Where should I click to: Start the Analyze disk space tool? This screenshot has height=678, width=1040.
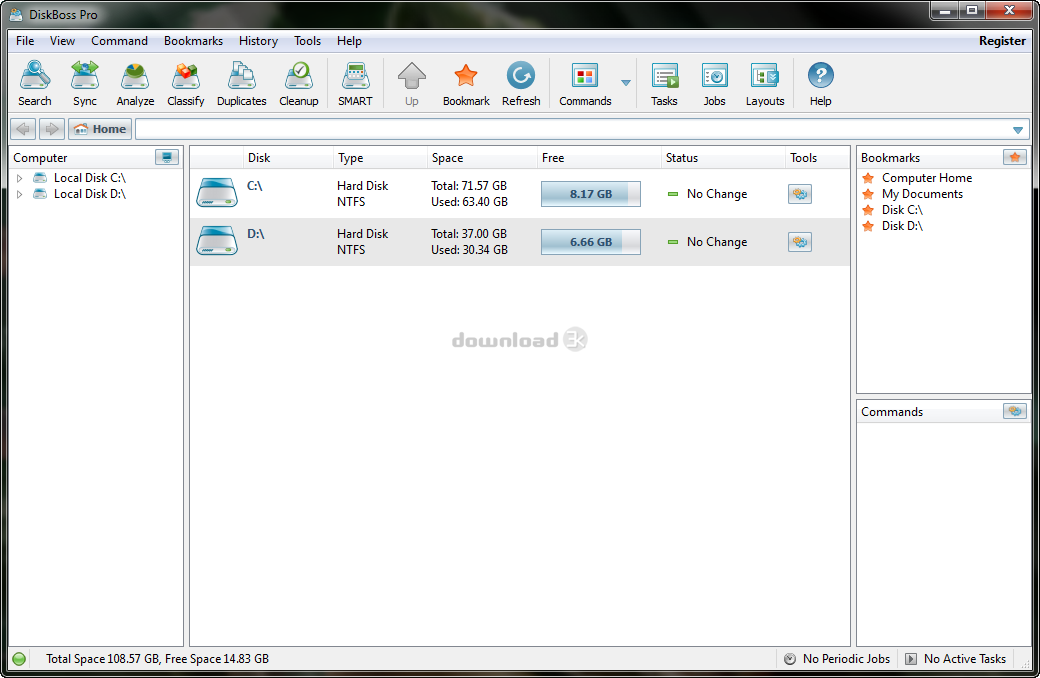[135, 84]
